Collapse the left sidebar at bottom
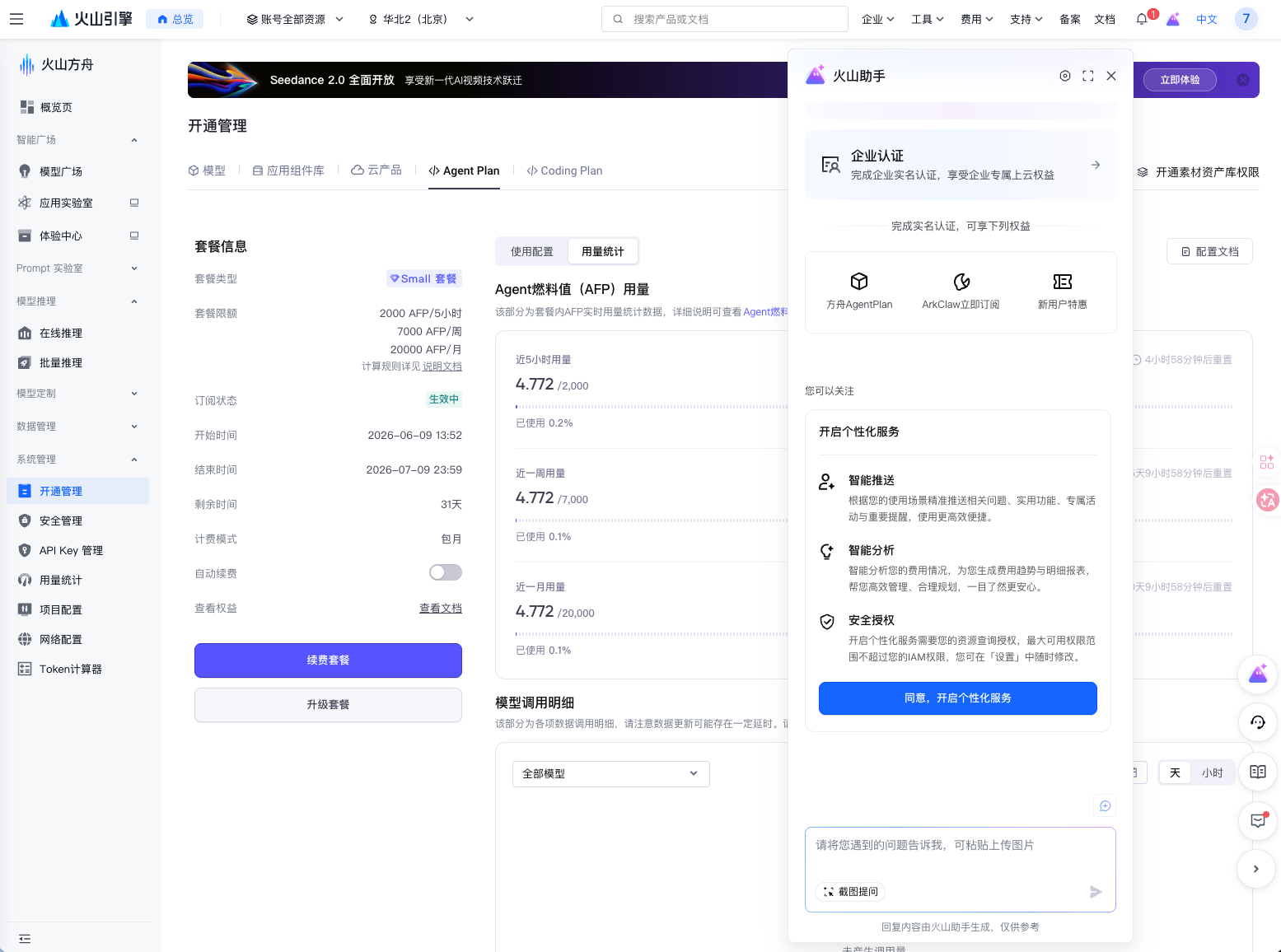 (25, 939)
